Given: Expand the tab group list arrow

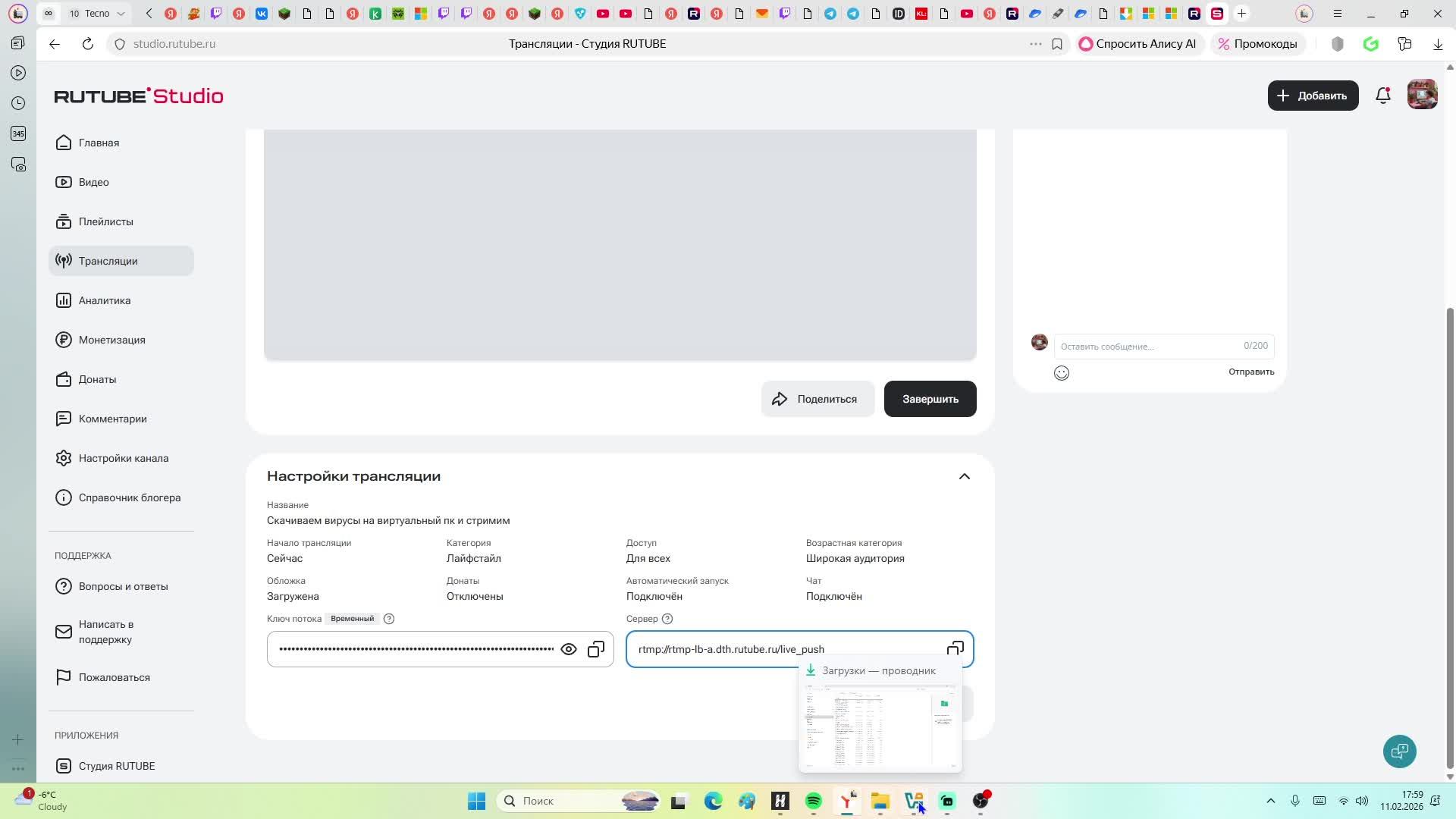Looking at the screenshot, I should click(122, 14).
